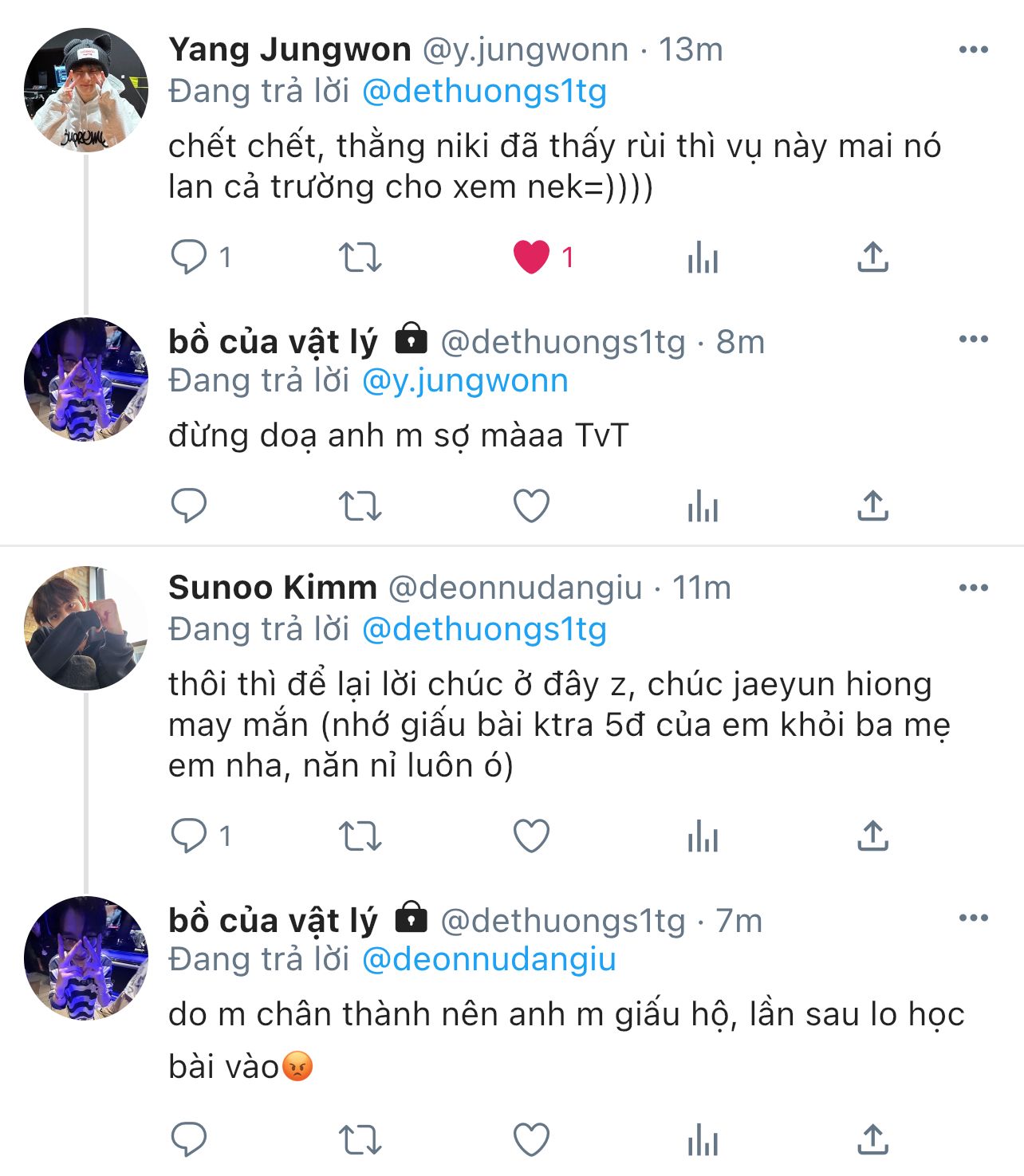Screen dimensions: 1024x1176
Task: Open more options on Sunoo Kimm's tweet
Action: pyautogui.click(x=973, y=588)
